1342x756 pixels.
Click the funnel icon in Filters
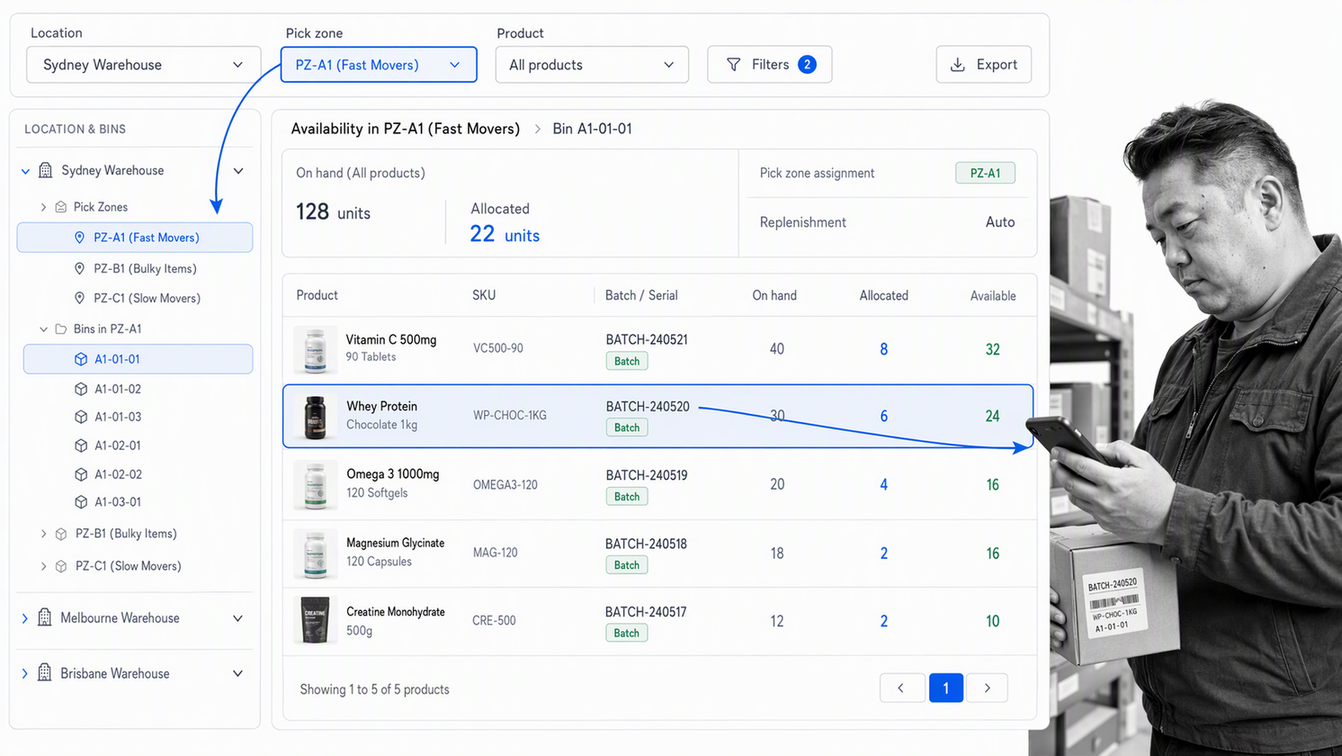(733, 64)
